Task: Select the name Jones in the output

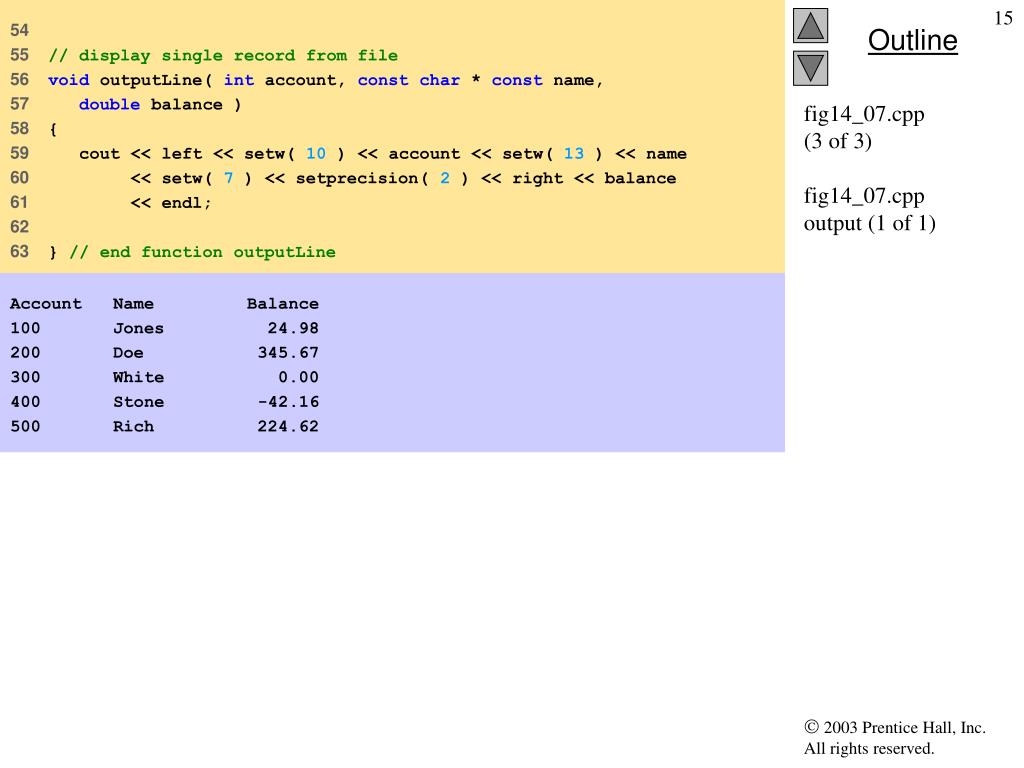Action: pyautogui.click(x=138, y=328)
